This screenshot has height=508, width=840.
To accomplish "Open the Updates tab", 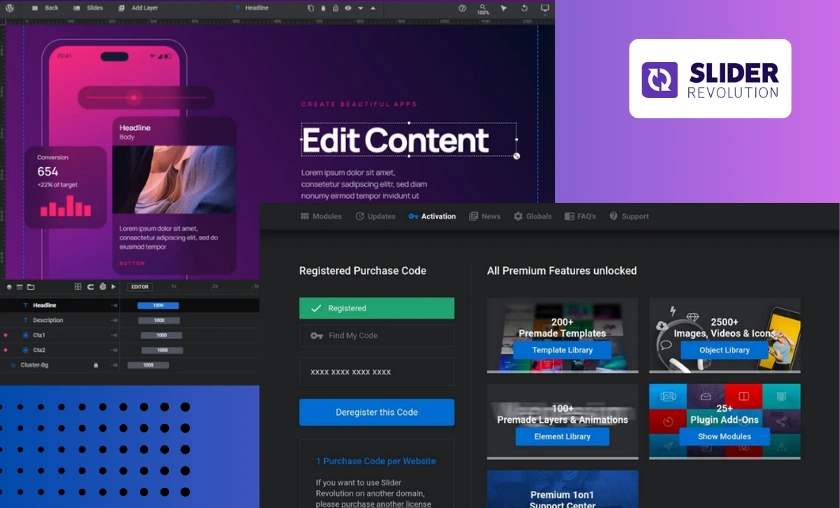I will click(376, 216).
